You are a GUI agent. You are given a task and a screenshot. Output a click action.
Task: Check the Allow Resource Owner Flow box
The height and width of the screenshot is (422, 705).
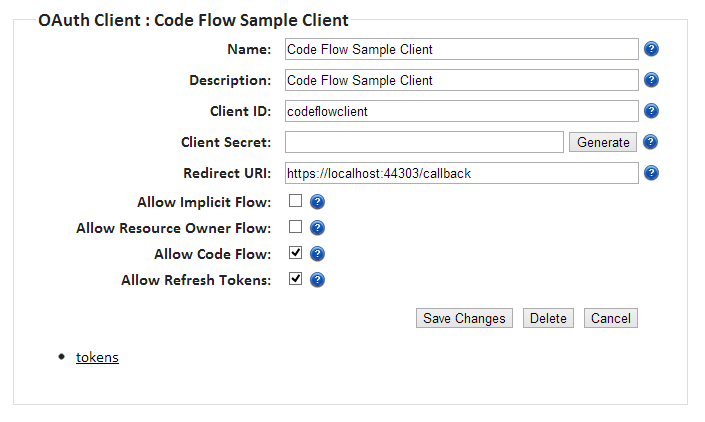point(296,227)
